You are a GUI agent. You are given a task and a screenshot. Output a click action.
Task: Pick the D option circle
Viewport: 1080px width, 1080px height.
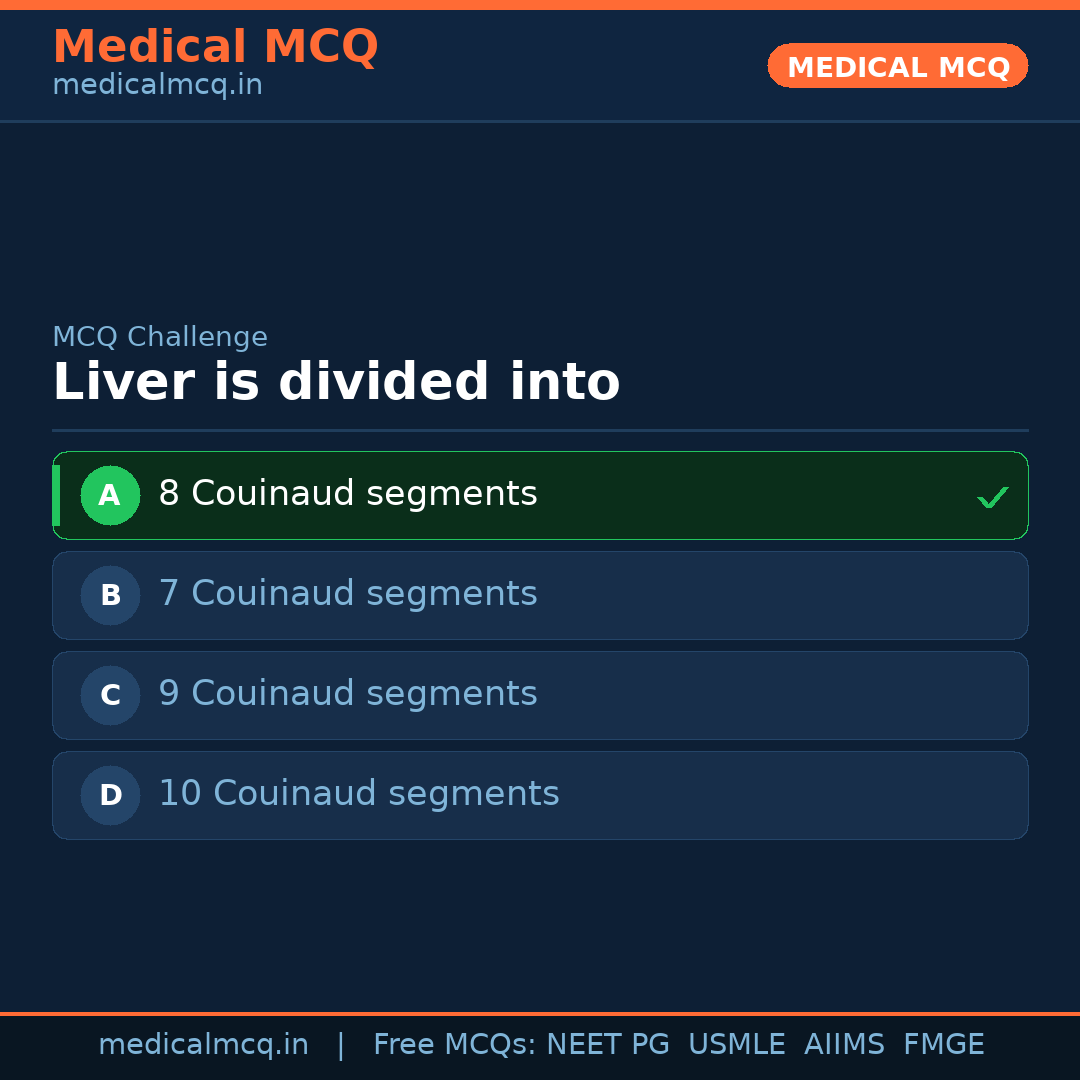click(110, 795)
